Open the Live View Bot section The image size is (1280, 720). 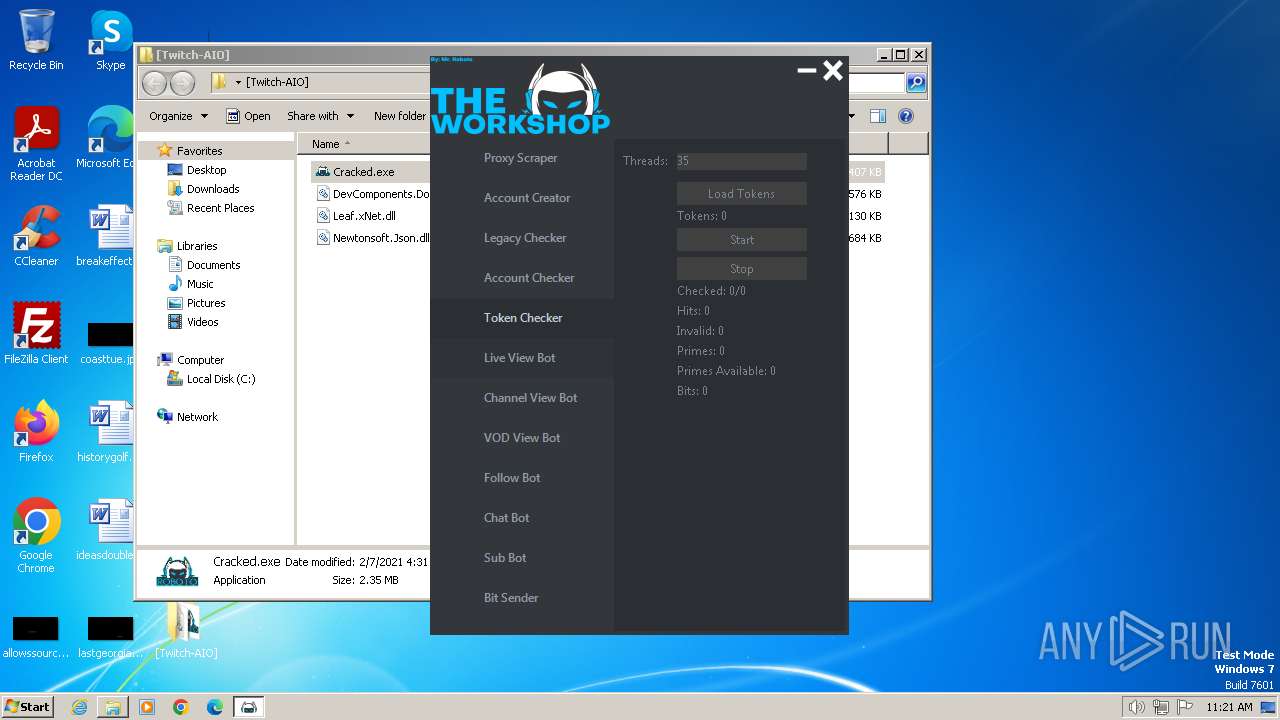[521, 358]
